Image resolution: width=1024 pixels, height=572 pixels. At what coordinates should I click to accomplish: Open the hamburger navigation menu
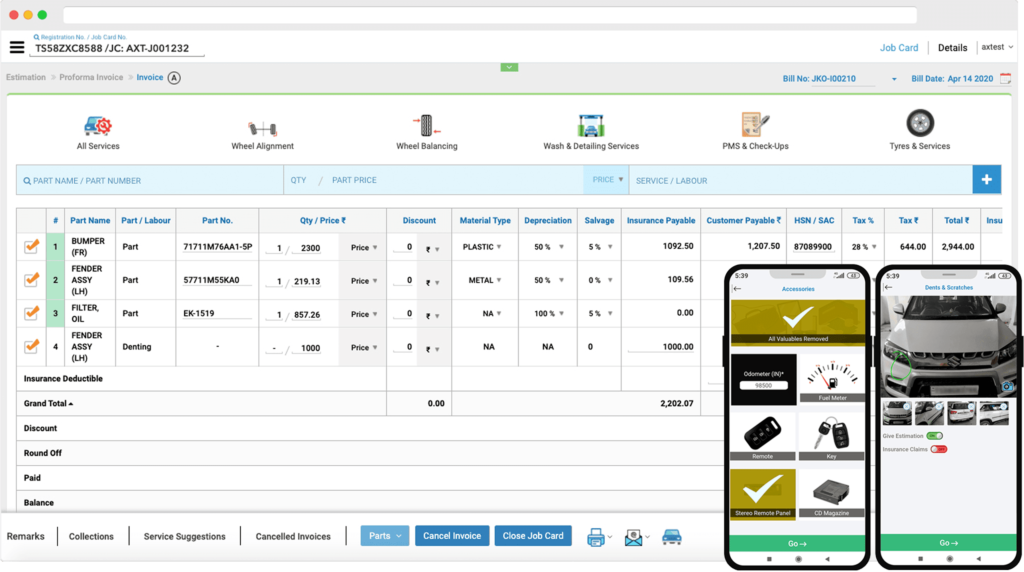coord(17,47)
